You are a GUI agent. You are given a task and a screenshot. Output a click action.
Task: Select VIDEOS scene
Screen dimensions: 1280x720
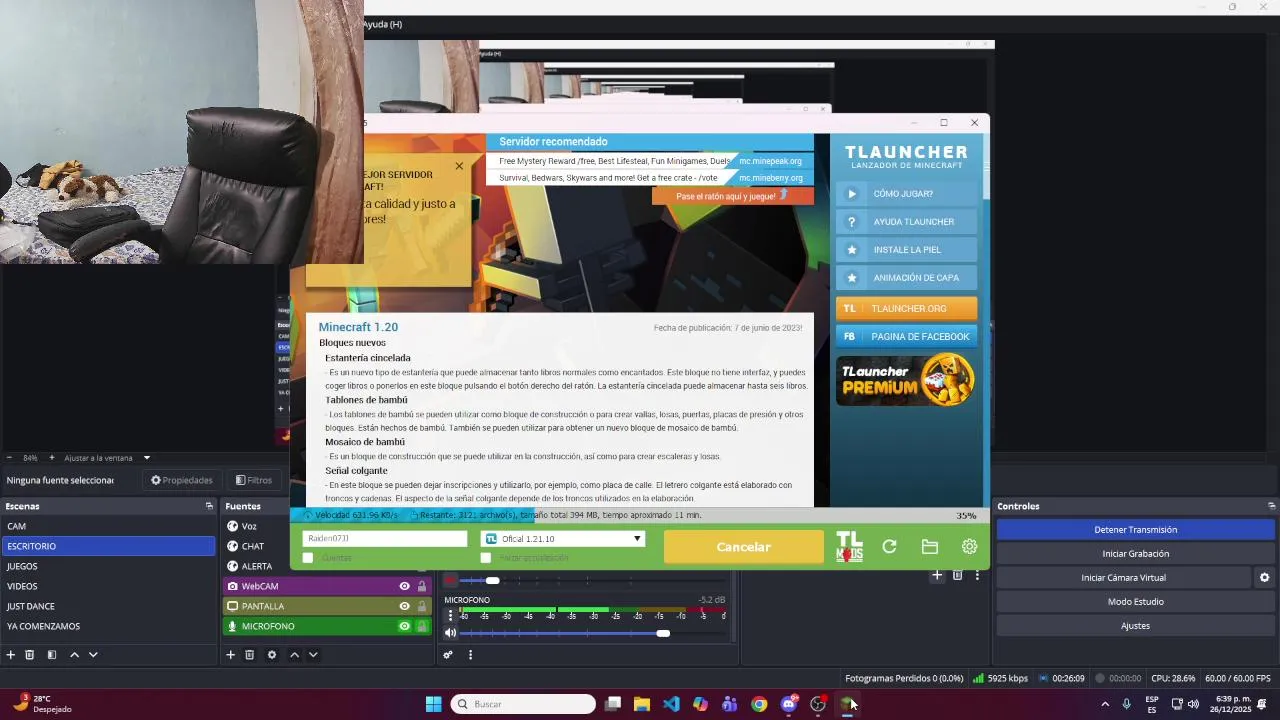(x=108, y=586)
